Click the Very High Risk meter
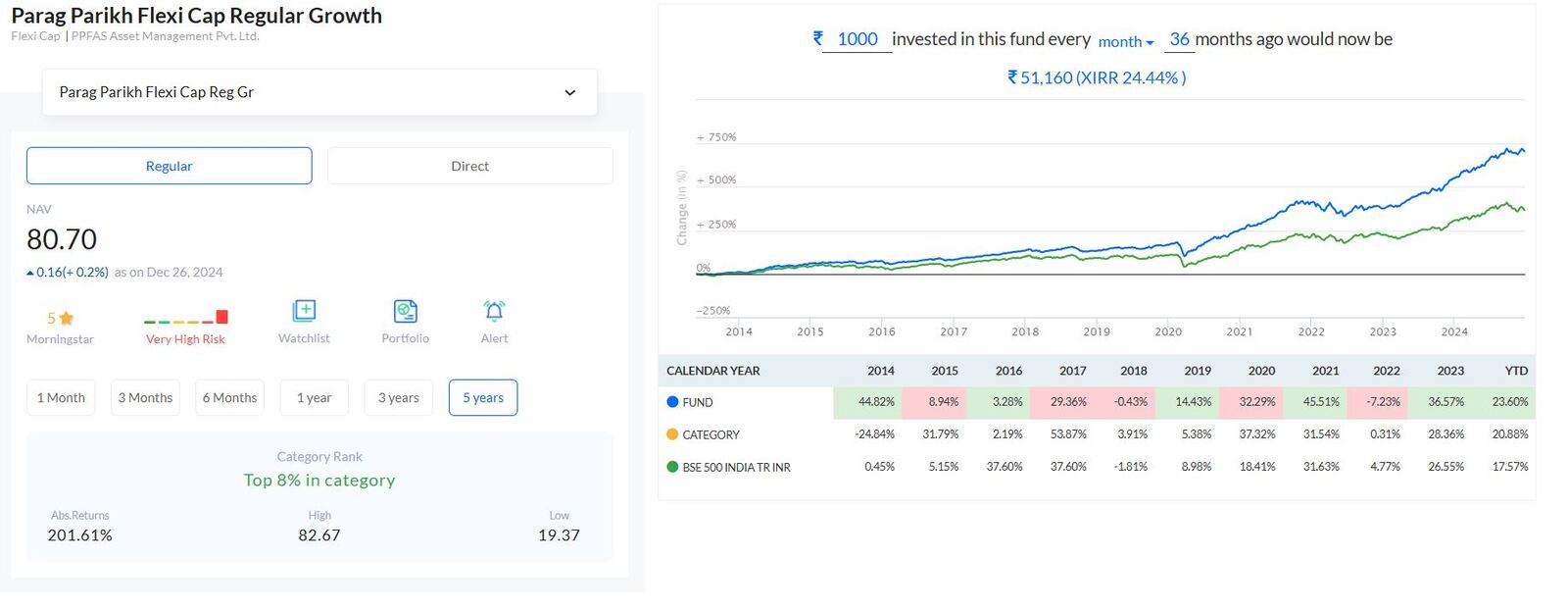 coord(185,317)
